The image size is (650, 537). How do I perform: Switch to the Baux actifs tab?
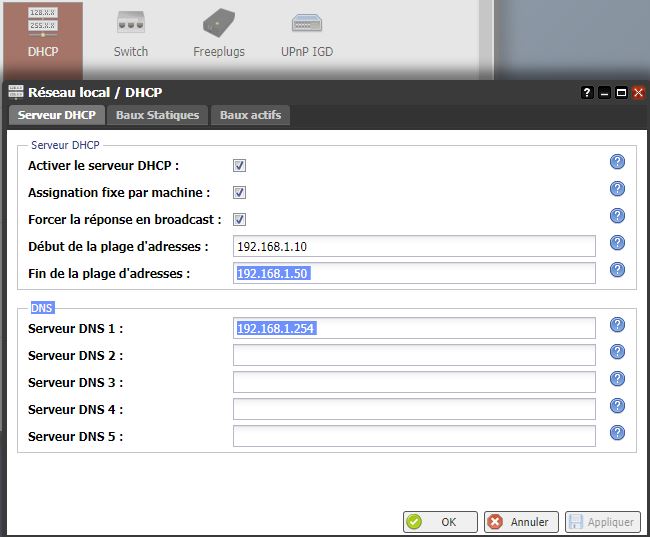[x=250, y=115]
